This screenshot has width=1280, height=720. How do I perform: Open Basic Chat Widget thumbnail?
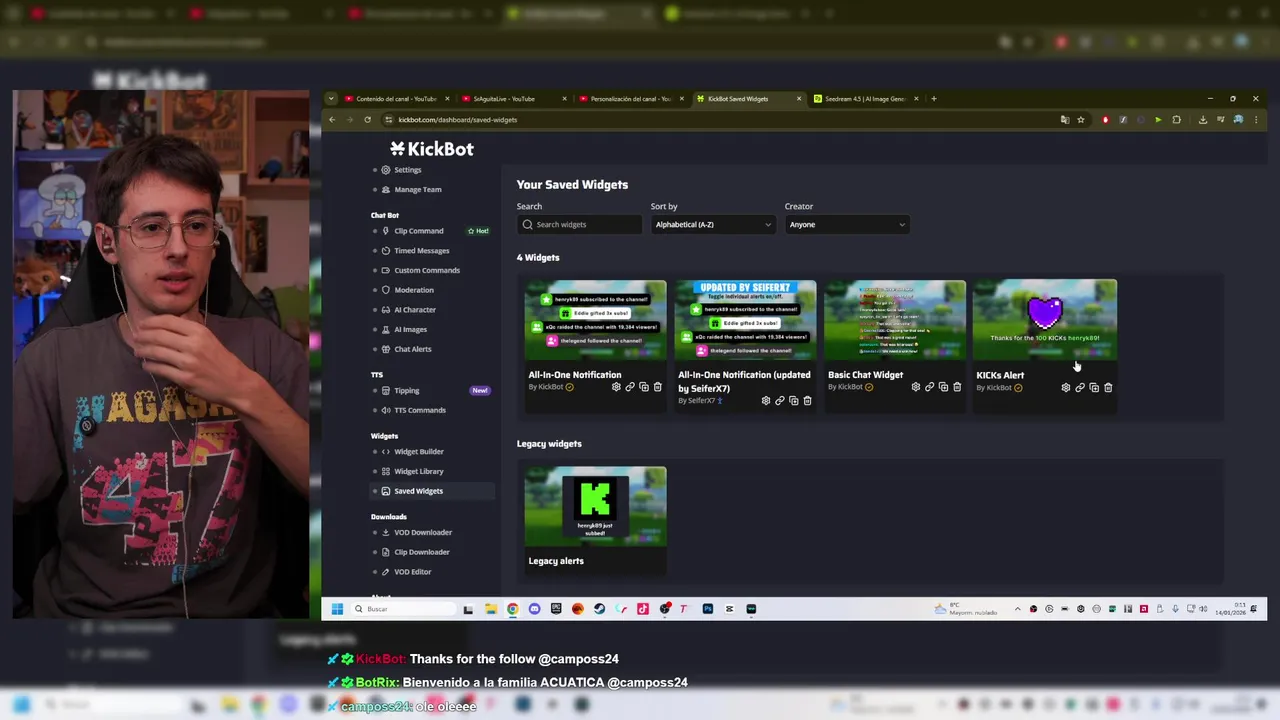pyautogui.click(x=895, y=320)
